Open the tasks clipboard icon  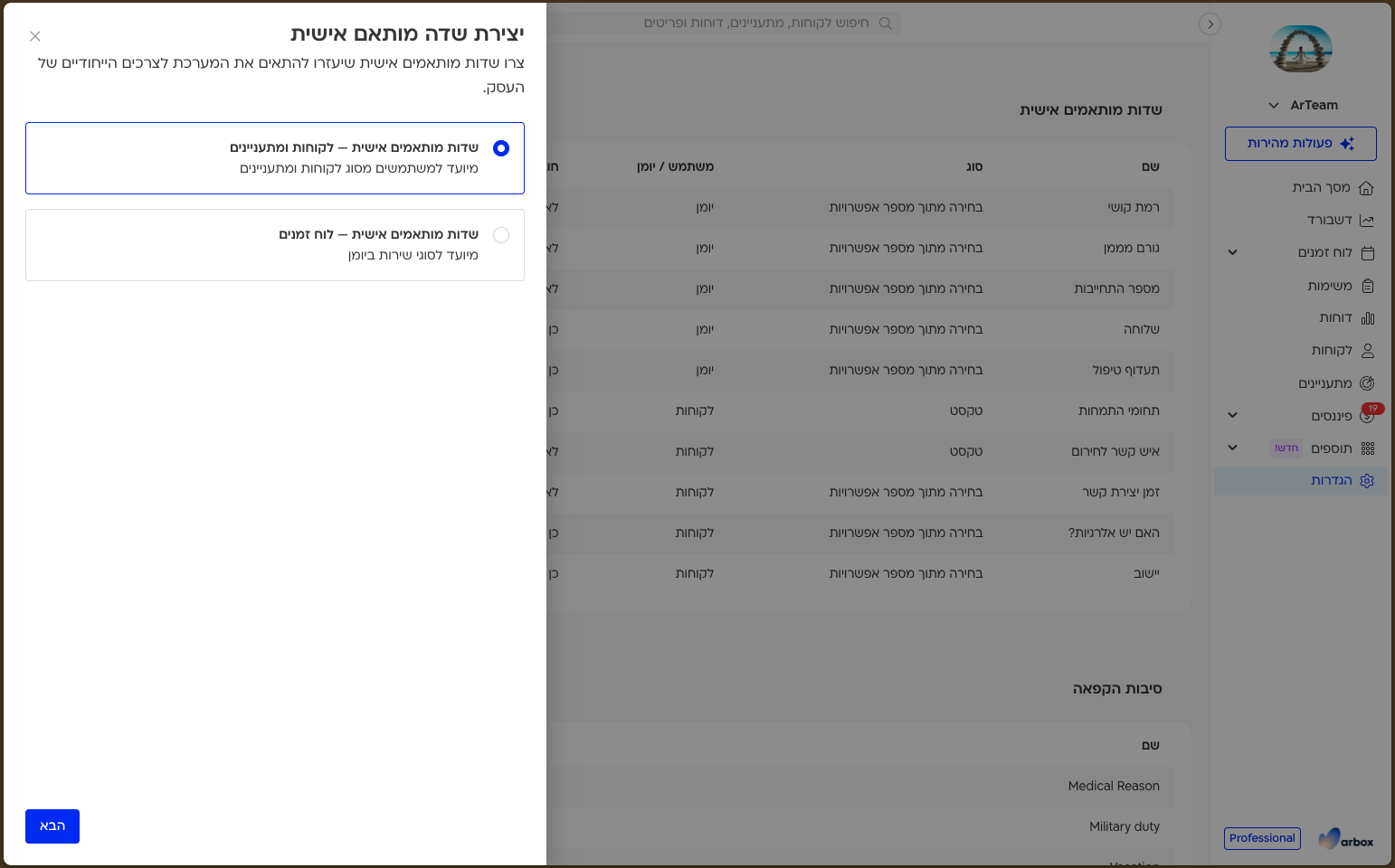[x=1368, y=286]
